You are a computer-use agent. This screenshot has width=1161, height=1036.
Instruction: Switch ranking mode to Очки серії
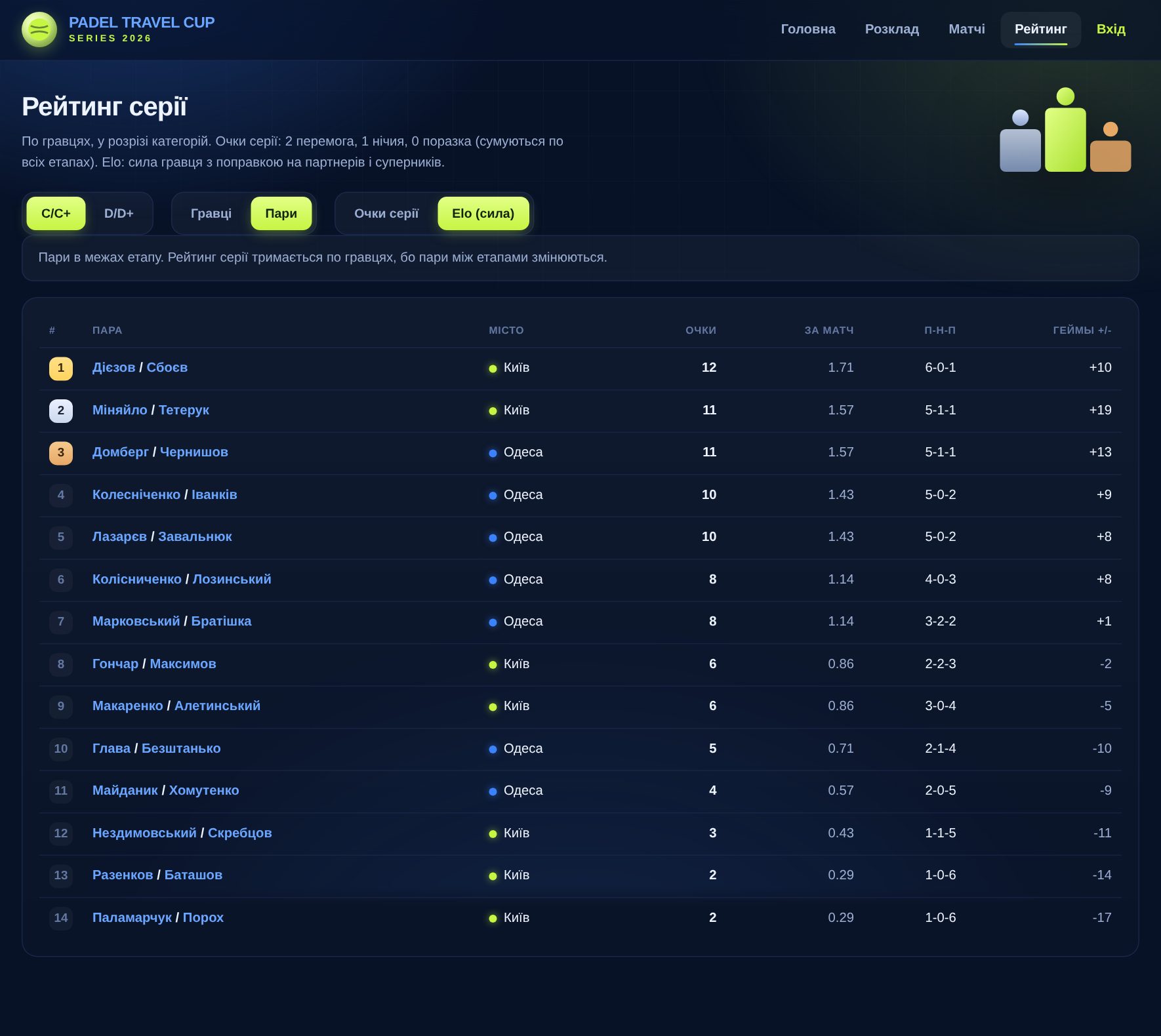point(386,214)
